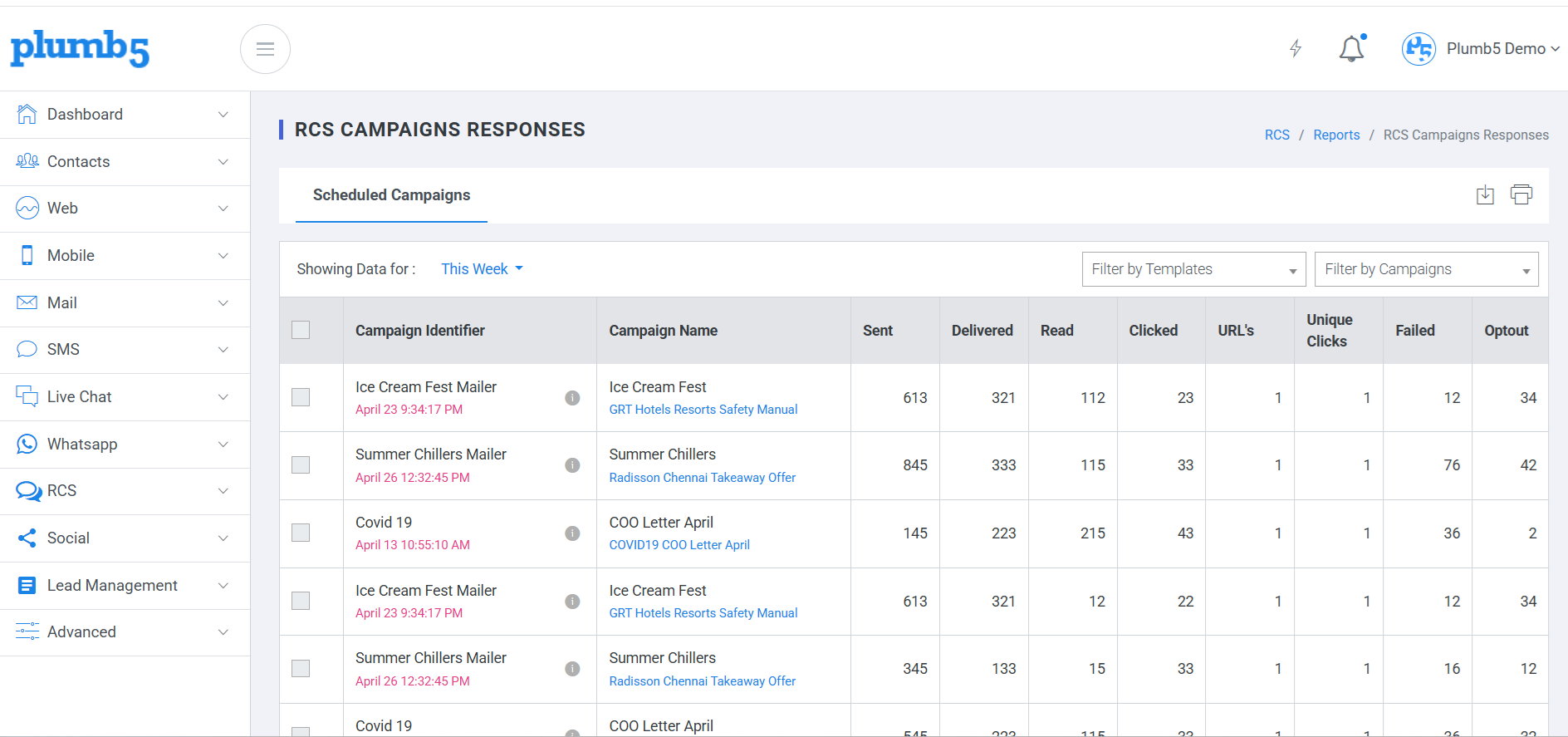The height and width of the screenshot is (737, 1568).
Task: Open the Filter by Templates dropdown
Action: coord(1193,269)
